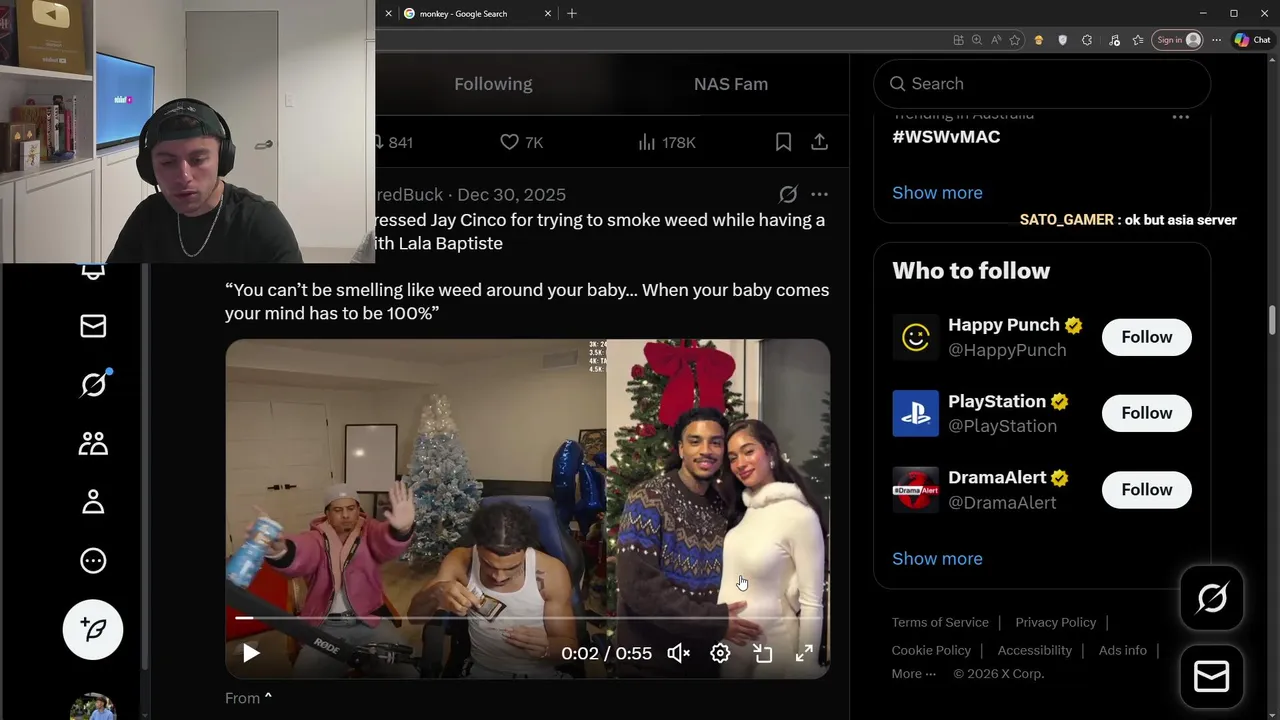Image resolution: width=1280 pixels, height=720 pixels.
Task: Open DramaAlert profile avatar
Action: pyautogui.click(x=915, y=489)
